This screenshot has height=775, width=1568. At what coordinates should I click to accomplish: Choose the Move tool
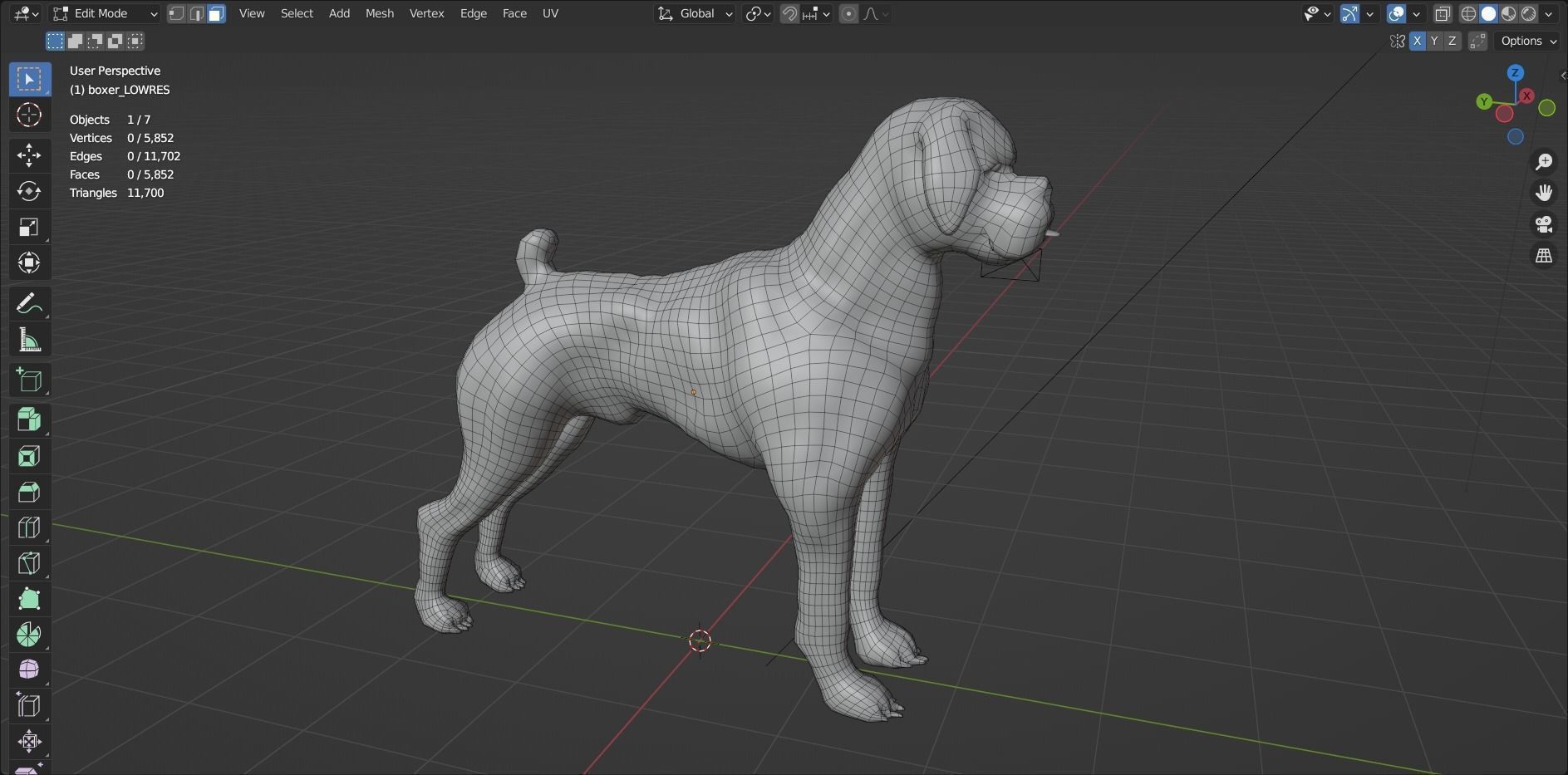[29, 155]
